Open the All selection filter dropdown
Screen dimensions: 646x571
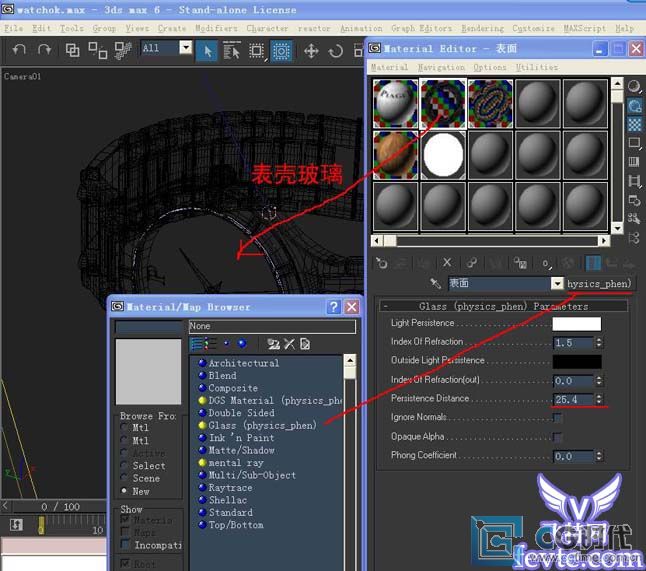pos(186,48)
